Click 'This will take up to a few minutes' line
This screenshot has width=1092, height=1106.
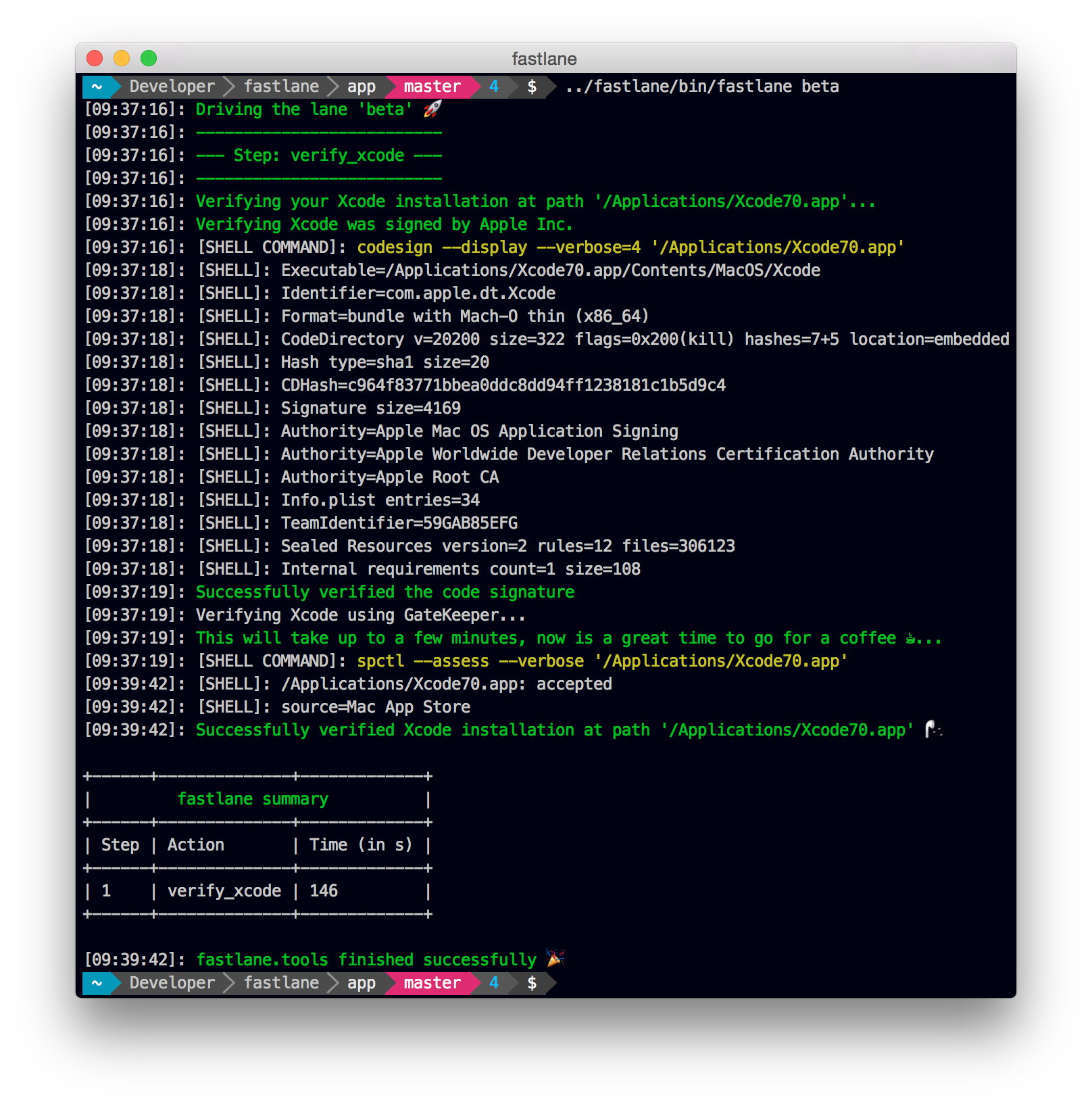pyautogui.click(x=568, y=638)
